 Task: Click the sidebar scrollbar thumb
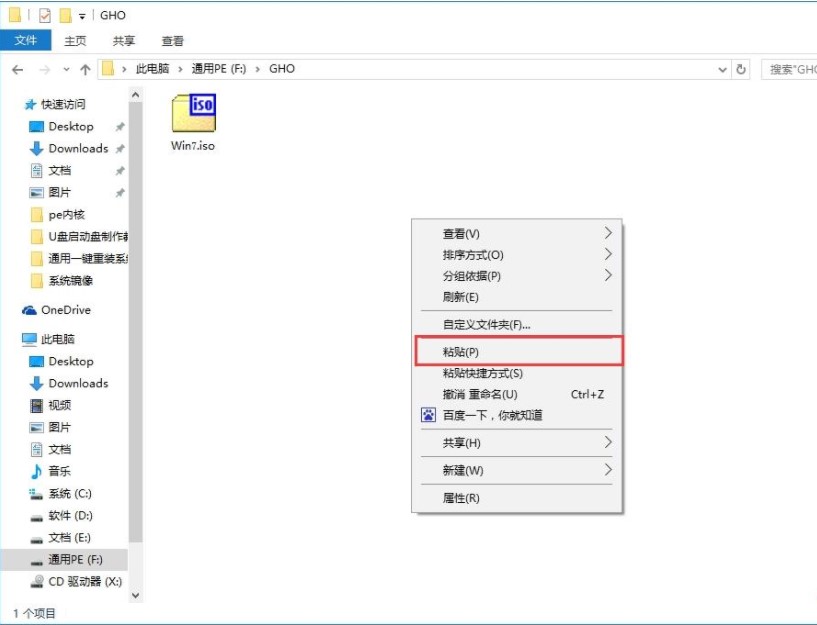tap(135, 322)
